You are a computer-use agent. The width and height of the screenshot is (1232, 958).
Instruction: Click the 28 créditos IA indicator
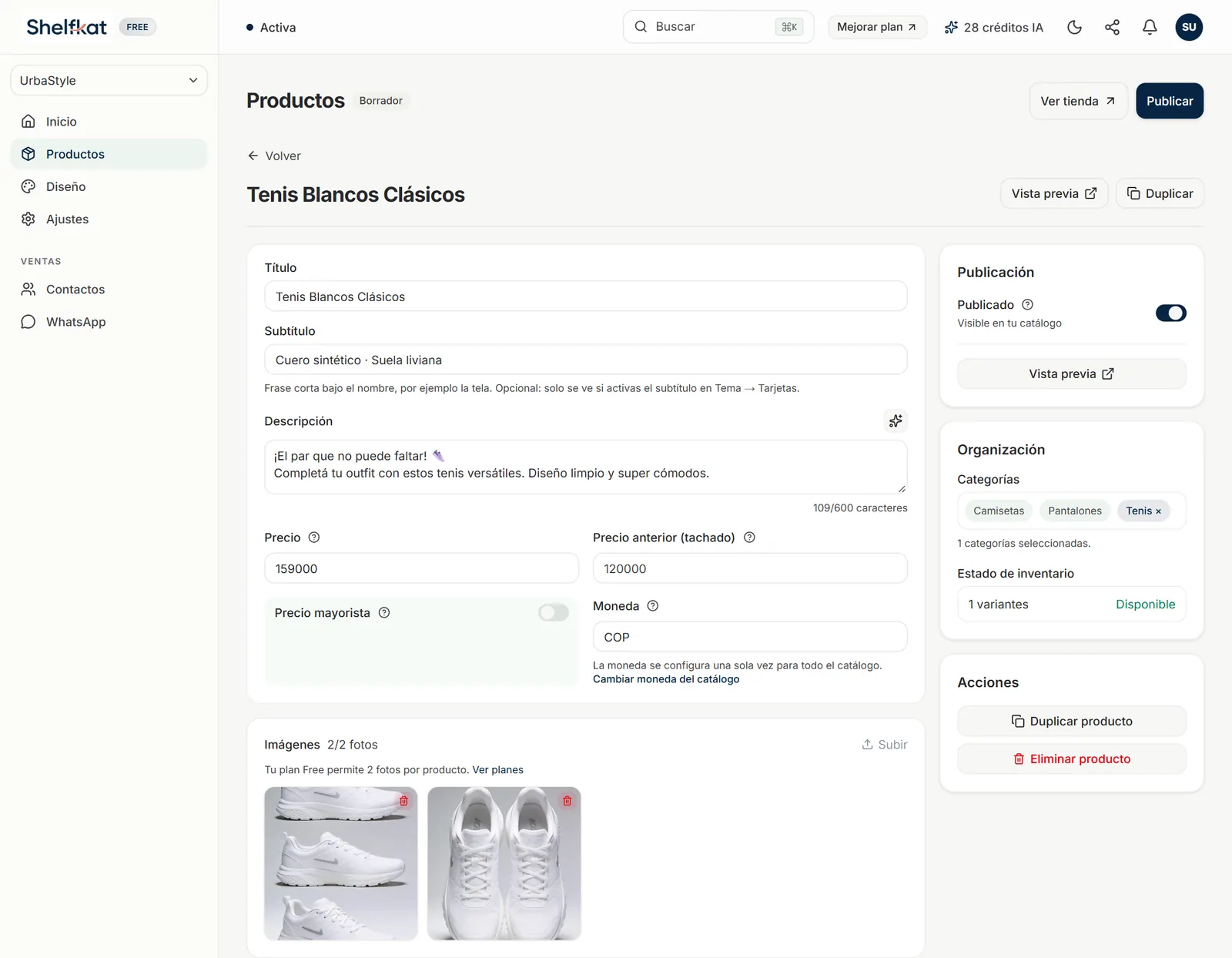[993, 27]
